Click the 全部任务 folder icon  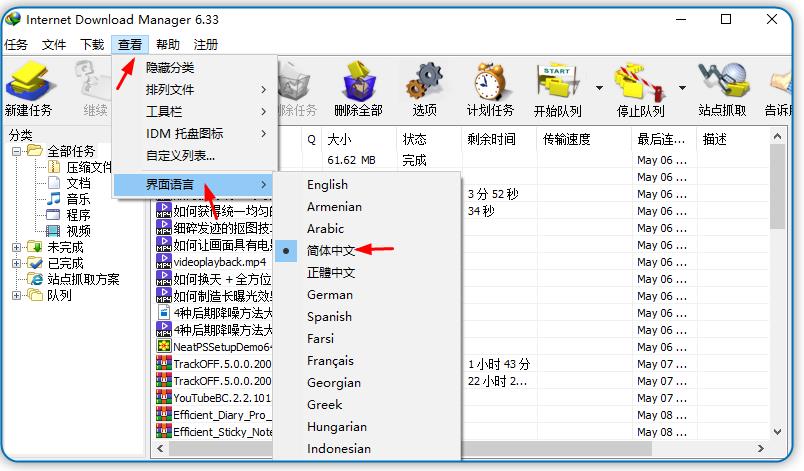(x=35, y=151)
